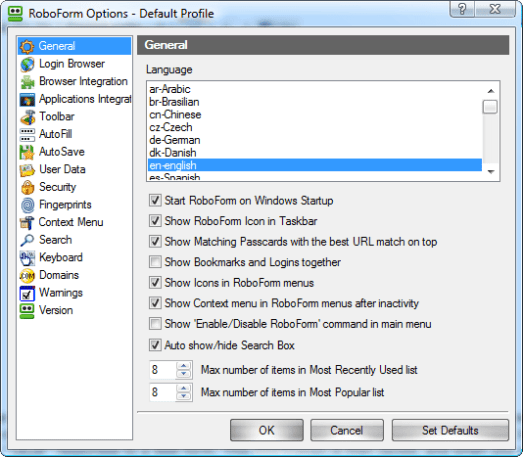Screen dimensions: 523x457
Task: Disable Start RoboForm on Windows Startup checkbox
Action: click(155, 201)
